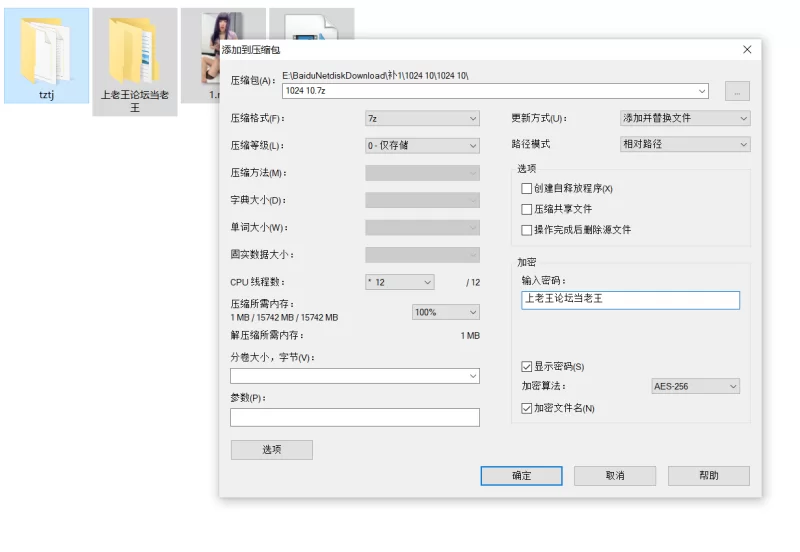This screenshot has height=552, width=800.
Task: Close the 添加到压缩包 dialog
Action: pos(747,49)
